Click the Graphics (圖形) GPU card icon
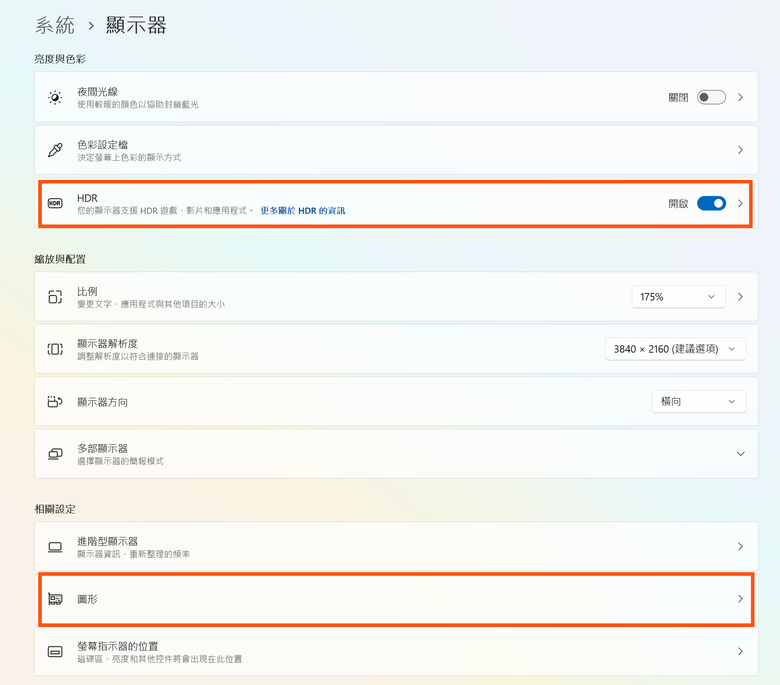 [55, 599]
